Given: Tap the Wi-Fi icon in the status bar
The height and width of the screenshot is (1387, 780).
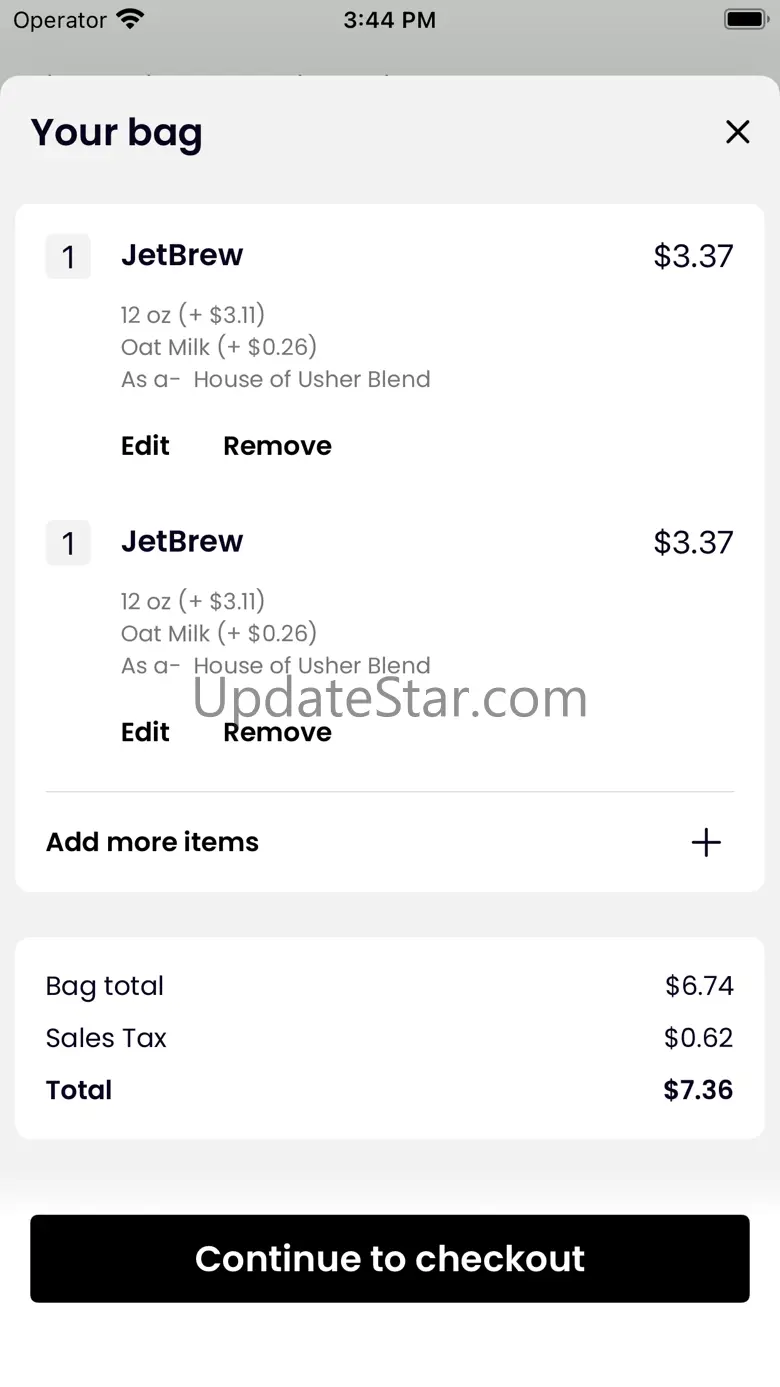Looking at the screenshot, I should 130,20.
